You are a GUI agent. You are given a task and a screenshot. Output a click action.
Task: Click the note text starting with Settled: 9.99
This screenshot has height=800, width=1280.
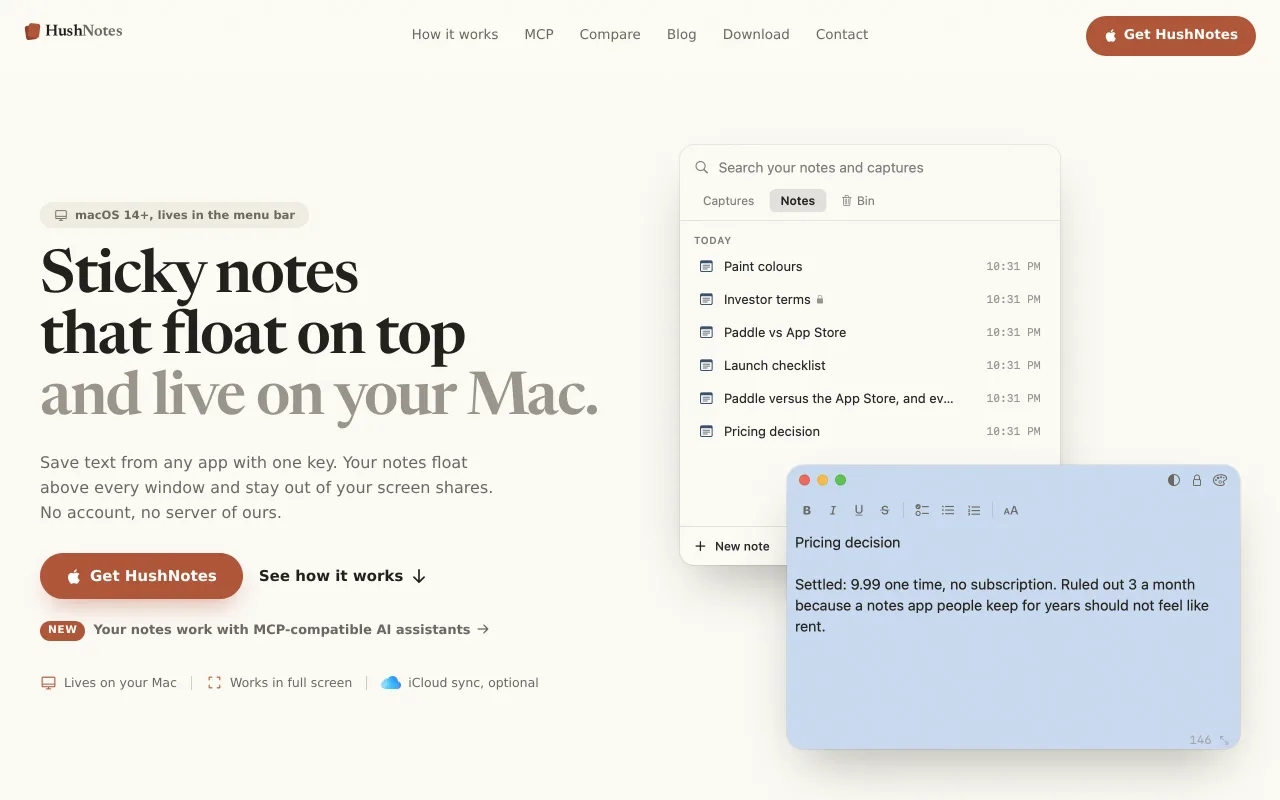pos(1002,605)
